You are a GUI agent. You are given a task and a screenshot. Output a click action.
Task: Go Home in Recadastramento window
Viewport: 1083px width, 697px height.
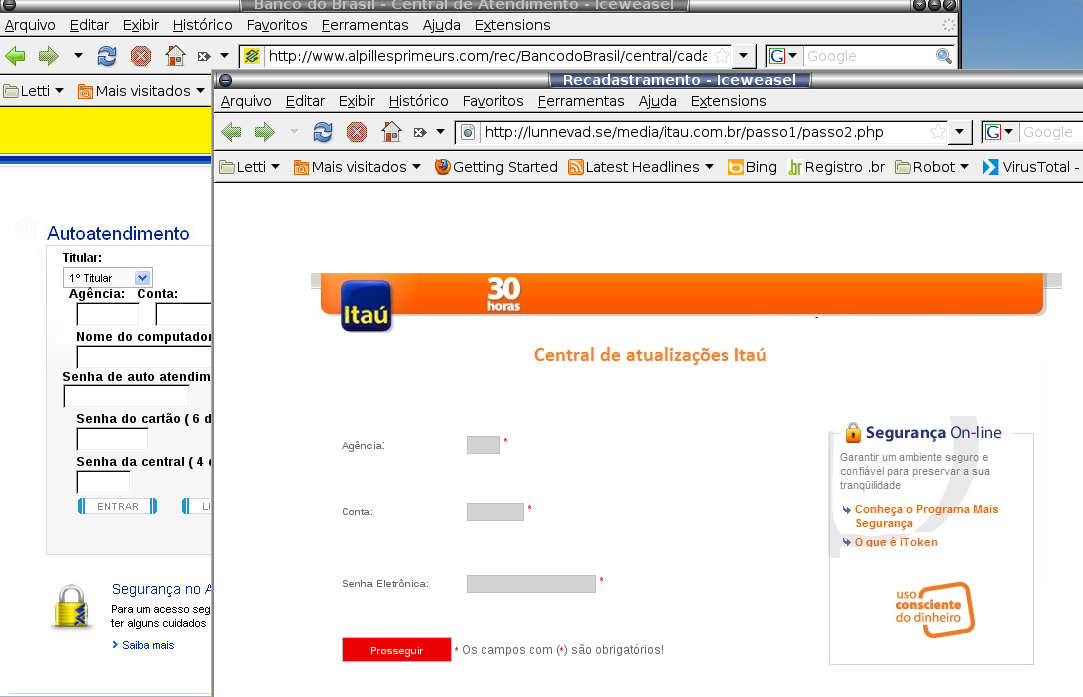coord(391,131)
